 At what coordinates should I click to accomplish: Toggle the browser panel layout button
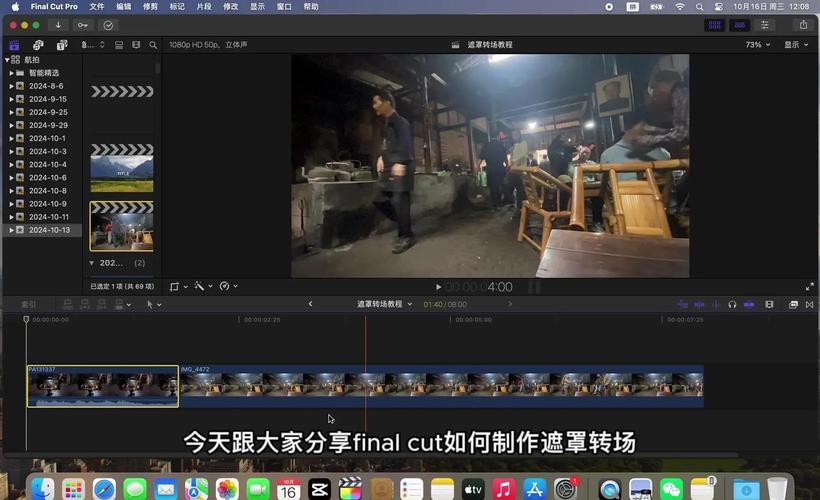click(x=715, y=25)
